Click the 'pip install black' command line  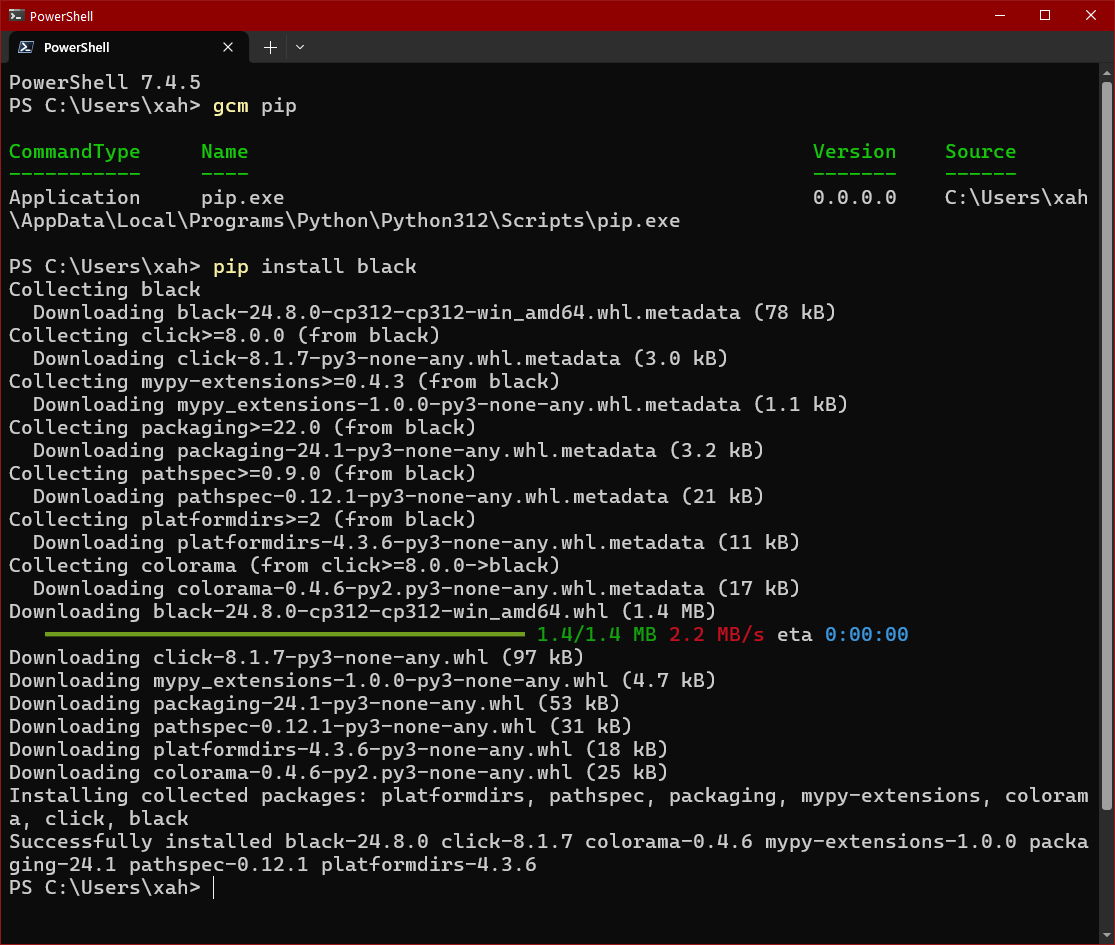[314, 267]
